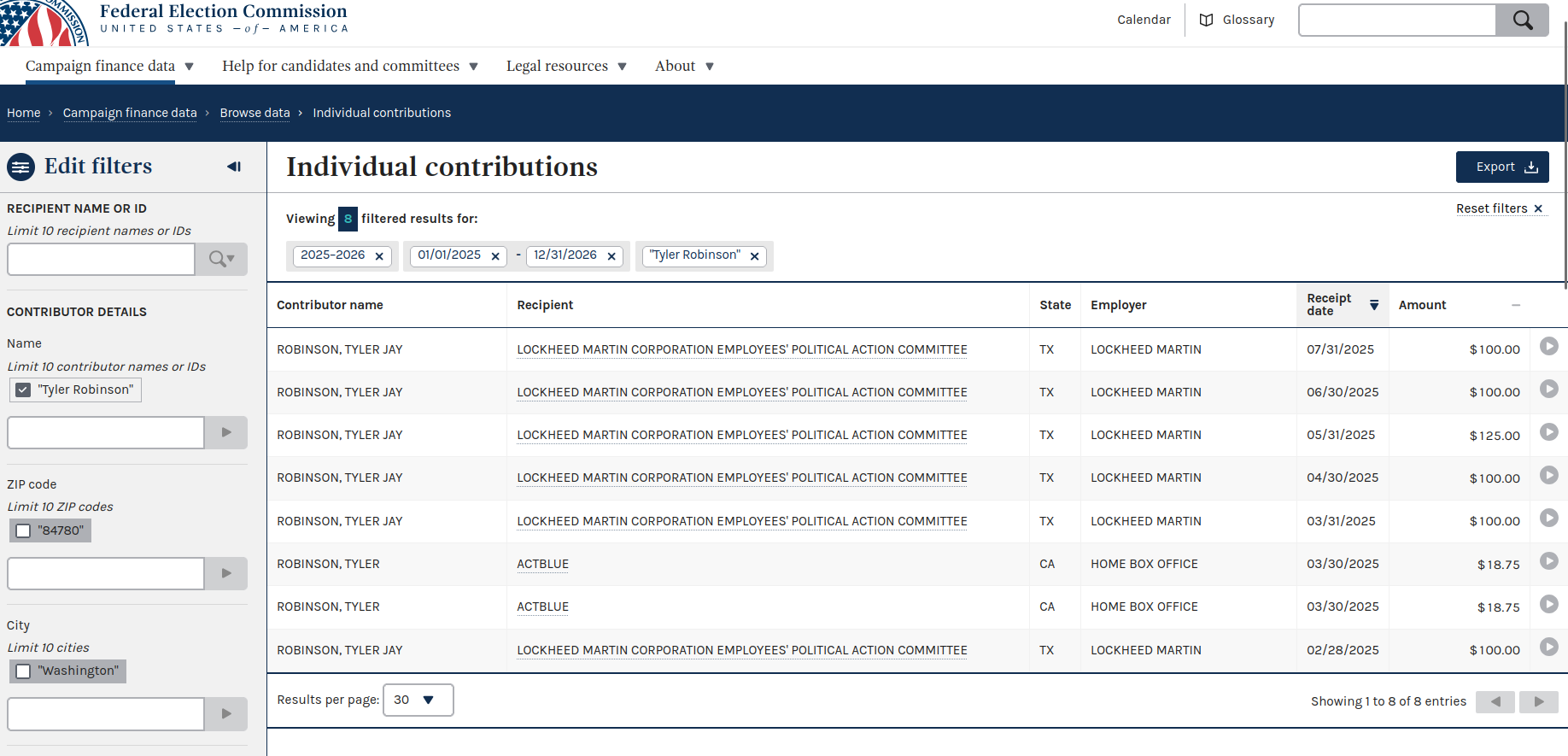
Task: Remove the 01/01/2025 date filter tag
Action: pyautogui.click(x=495, y=256)
